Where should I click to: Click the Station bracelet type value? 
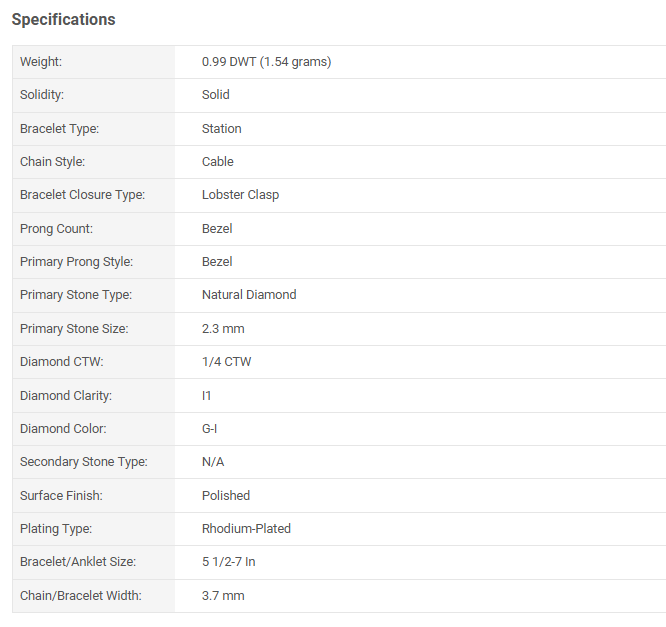[221, 129]
